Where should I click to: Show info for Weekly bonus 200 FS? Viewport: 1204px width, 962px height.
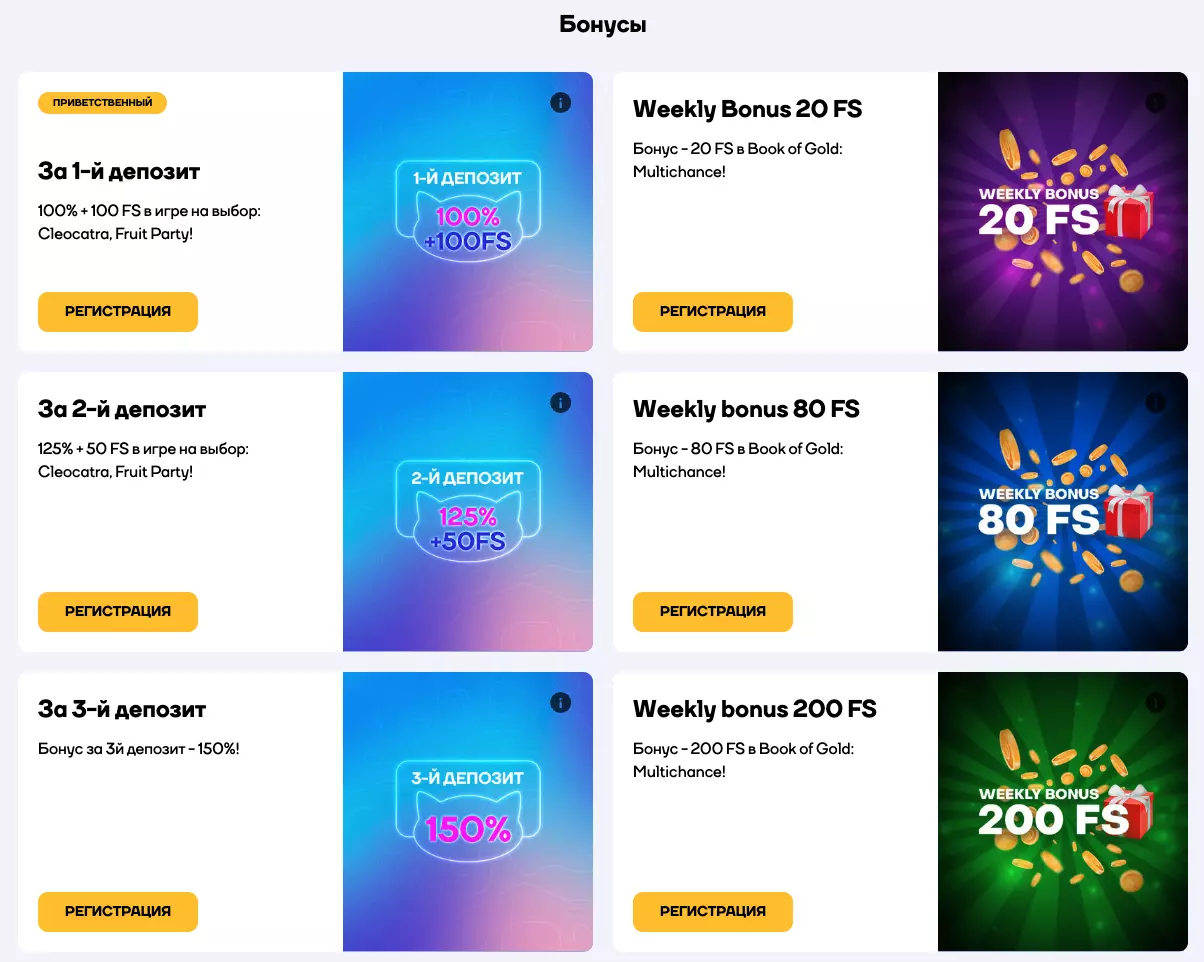point(1155,702)
